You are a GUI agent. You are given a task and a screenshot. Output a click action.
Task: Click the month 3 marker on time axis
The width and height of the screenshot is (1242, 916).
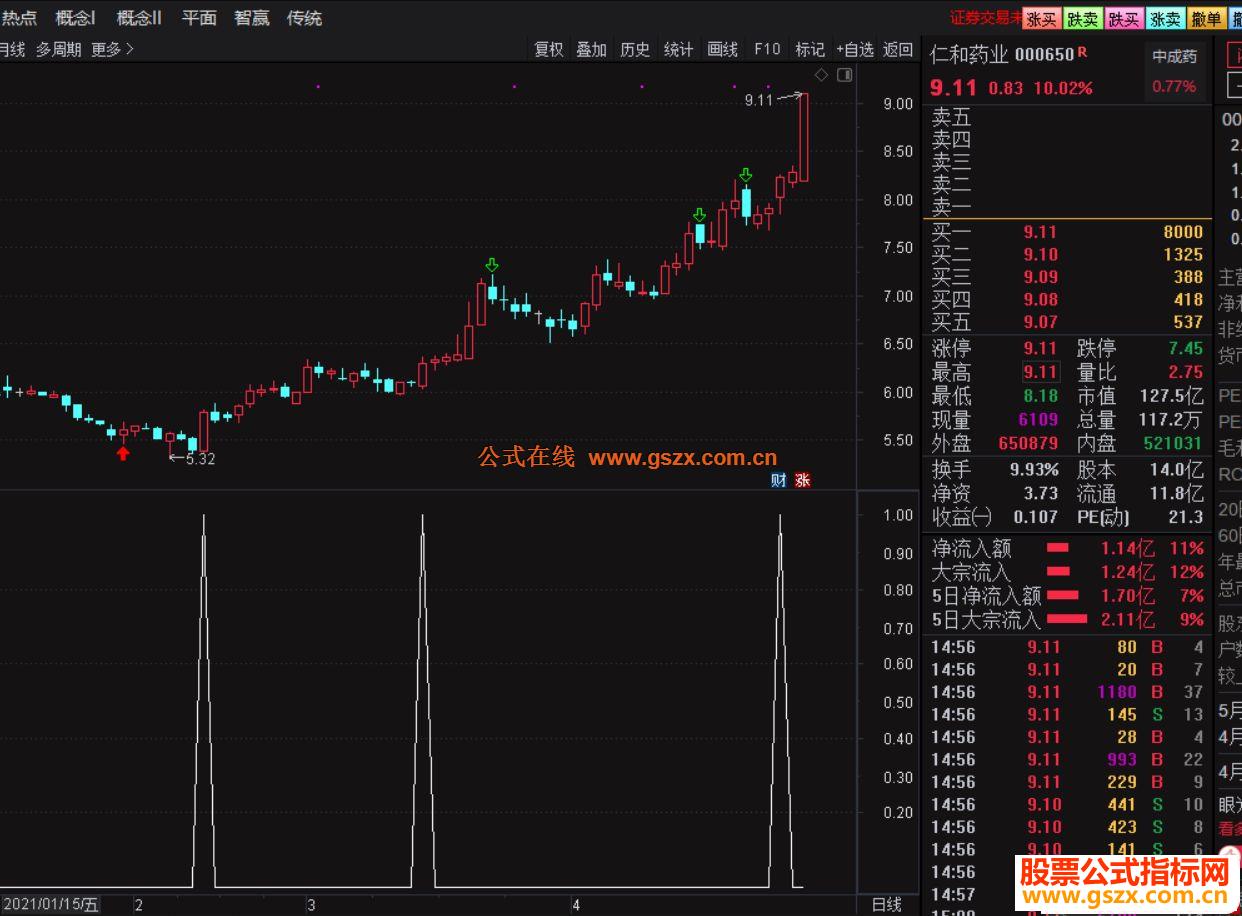pos(311,905)
